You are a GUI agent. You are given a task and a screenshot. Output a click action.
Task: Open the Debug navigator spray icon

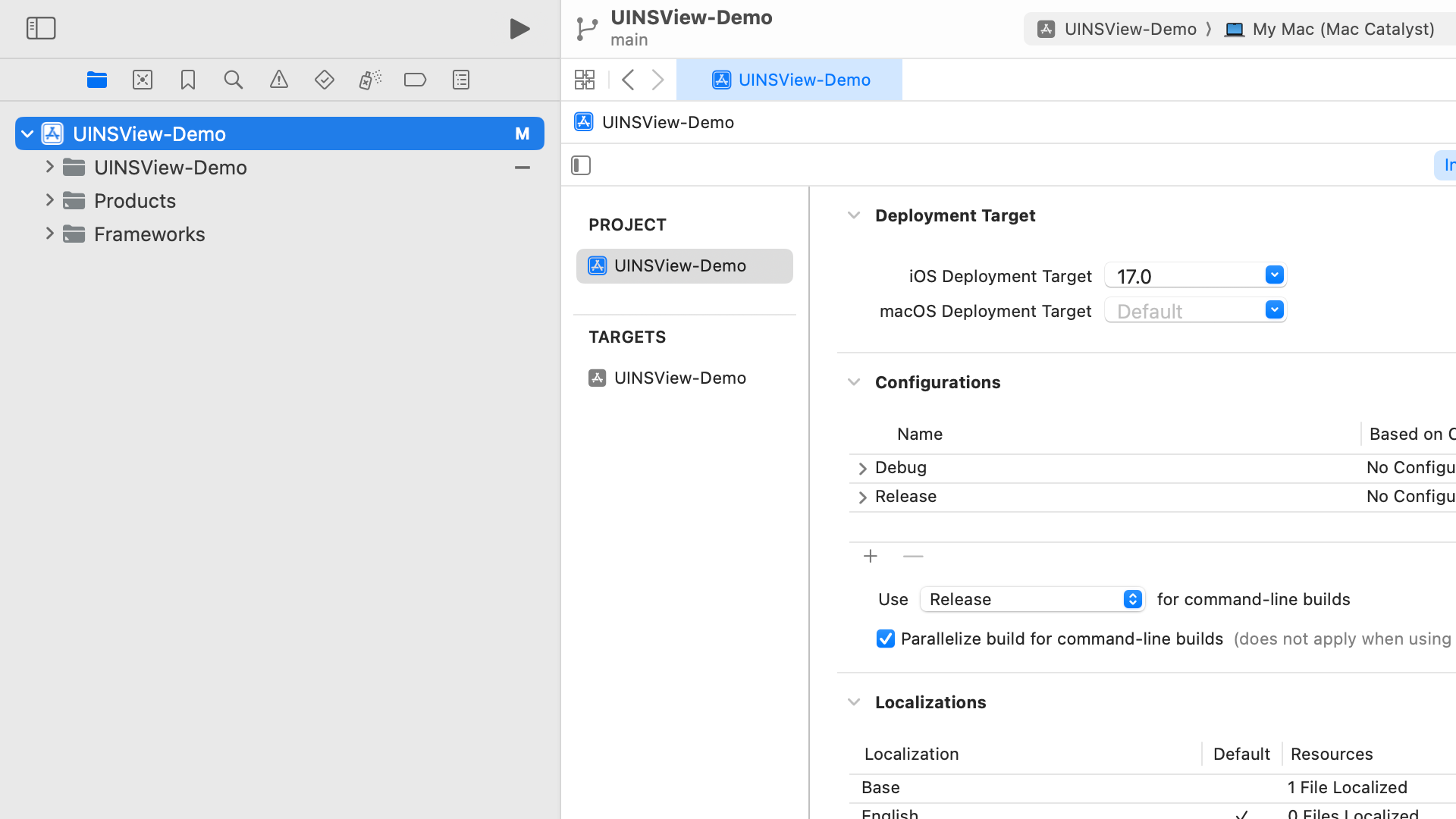(370, 80)
